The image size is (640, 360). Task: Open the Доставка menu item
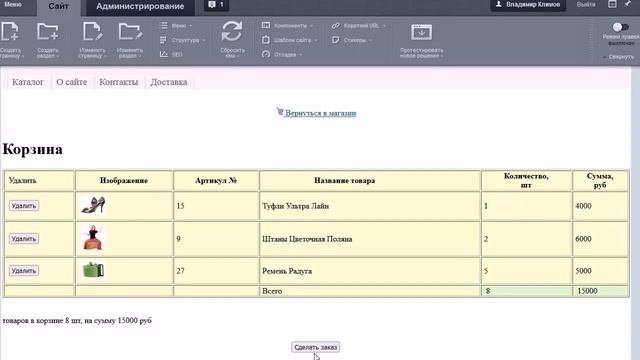point(169,82)
